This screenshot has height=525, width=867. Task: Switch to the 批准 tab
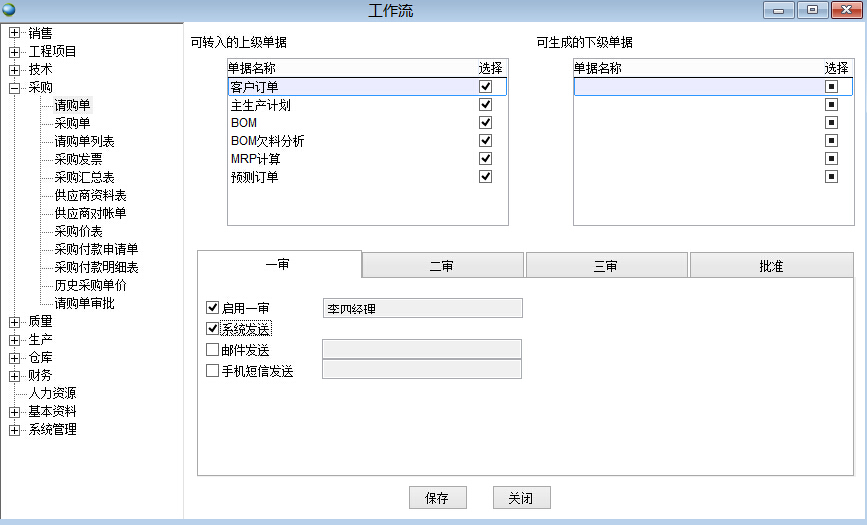(x=770, y=266)
